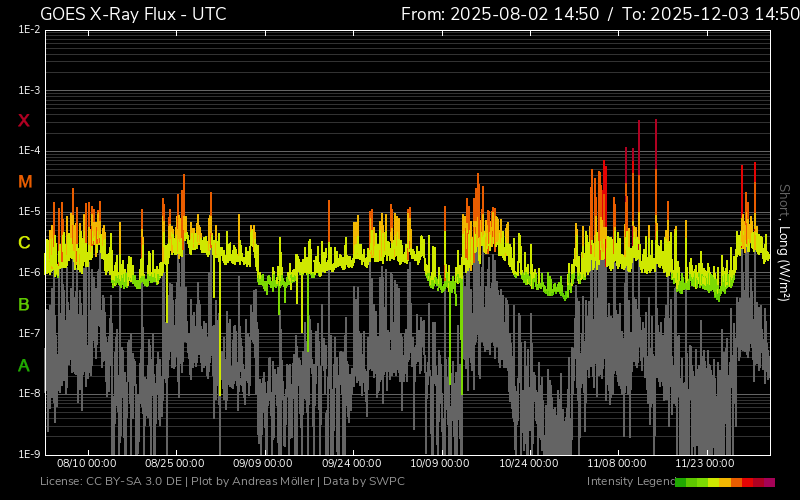
Task: Click the orange M flare class label
Action: tap(25, 182)
